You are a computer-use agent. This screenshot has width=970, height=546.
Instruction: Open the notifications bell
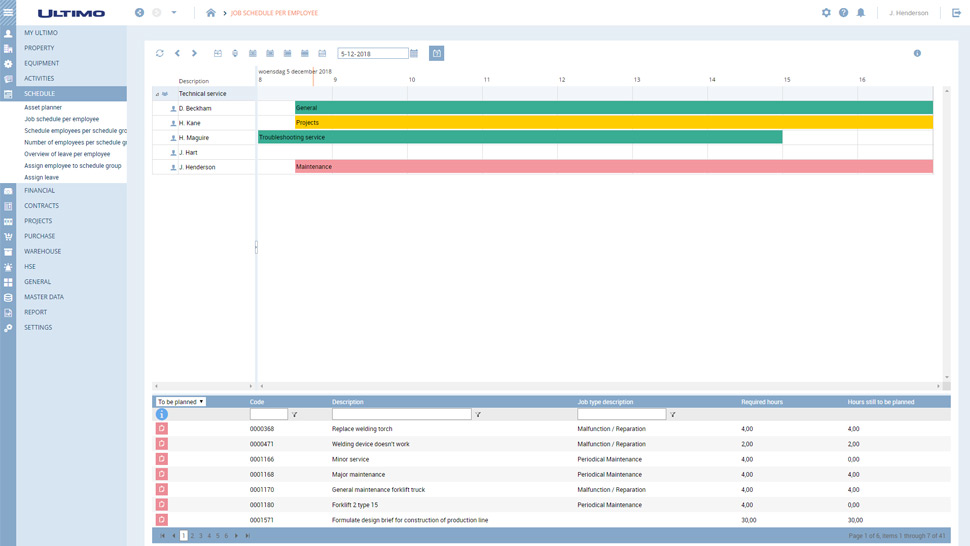860,13
